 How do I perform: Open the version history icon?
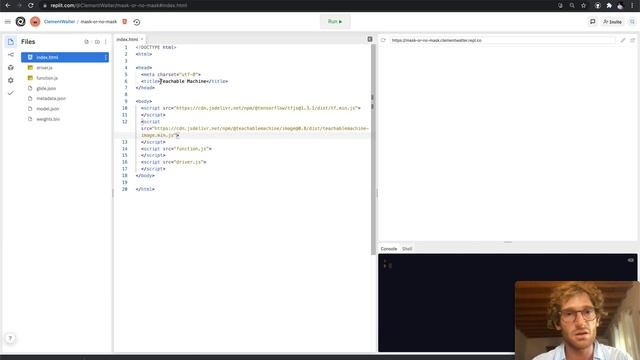point(137,22)
